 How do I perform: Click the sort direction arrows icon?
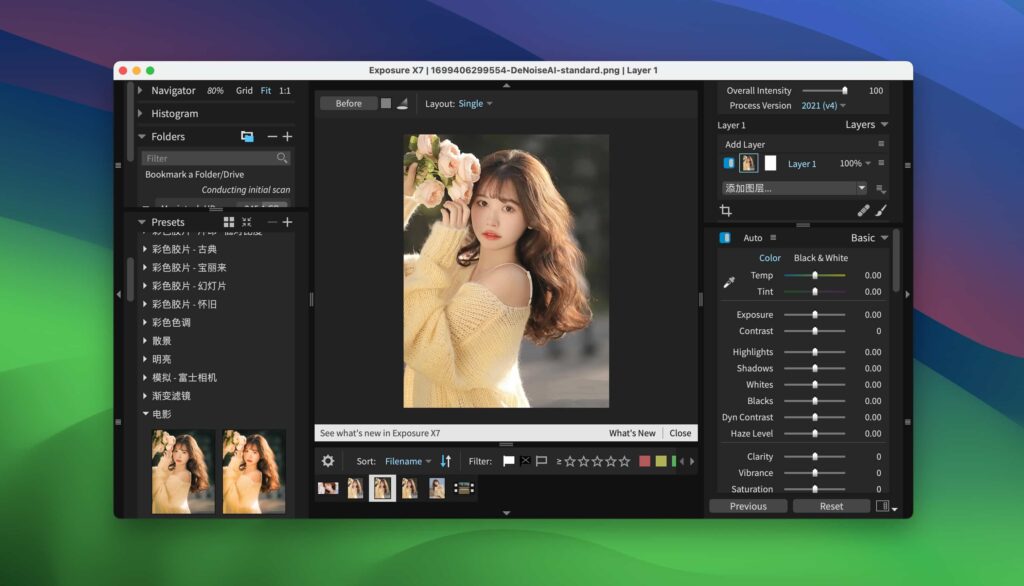tap(445, 460)
